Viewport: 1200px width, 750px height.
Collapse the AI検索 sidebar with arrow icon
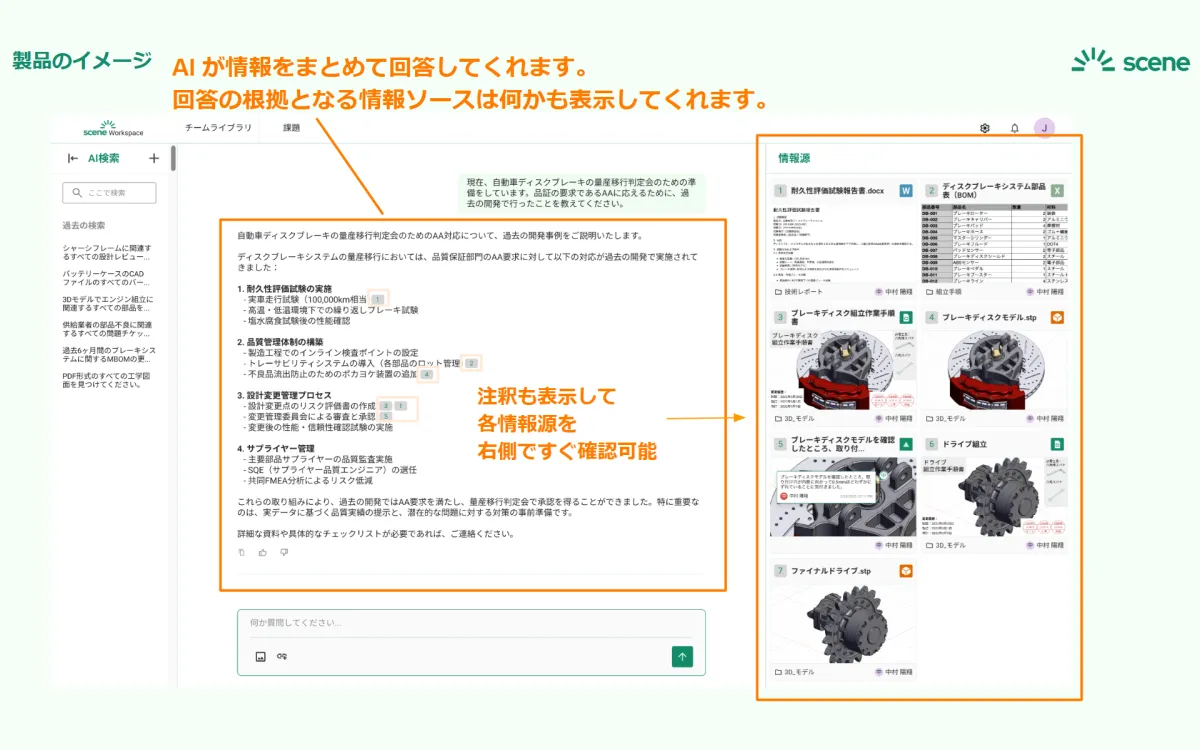(x=73, y=158)
